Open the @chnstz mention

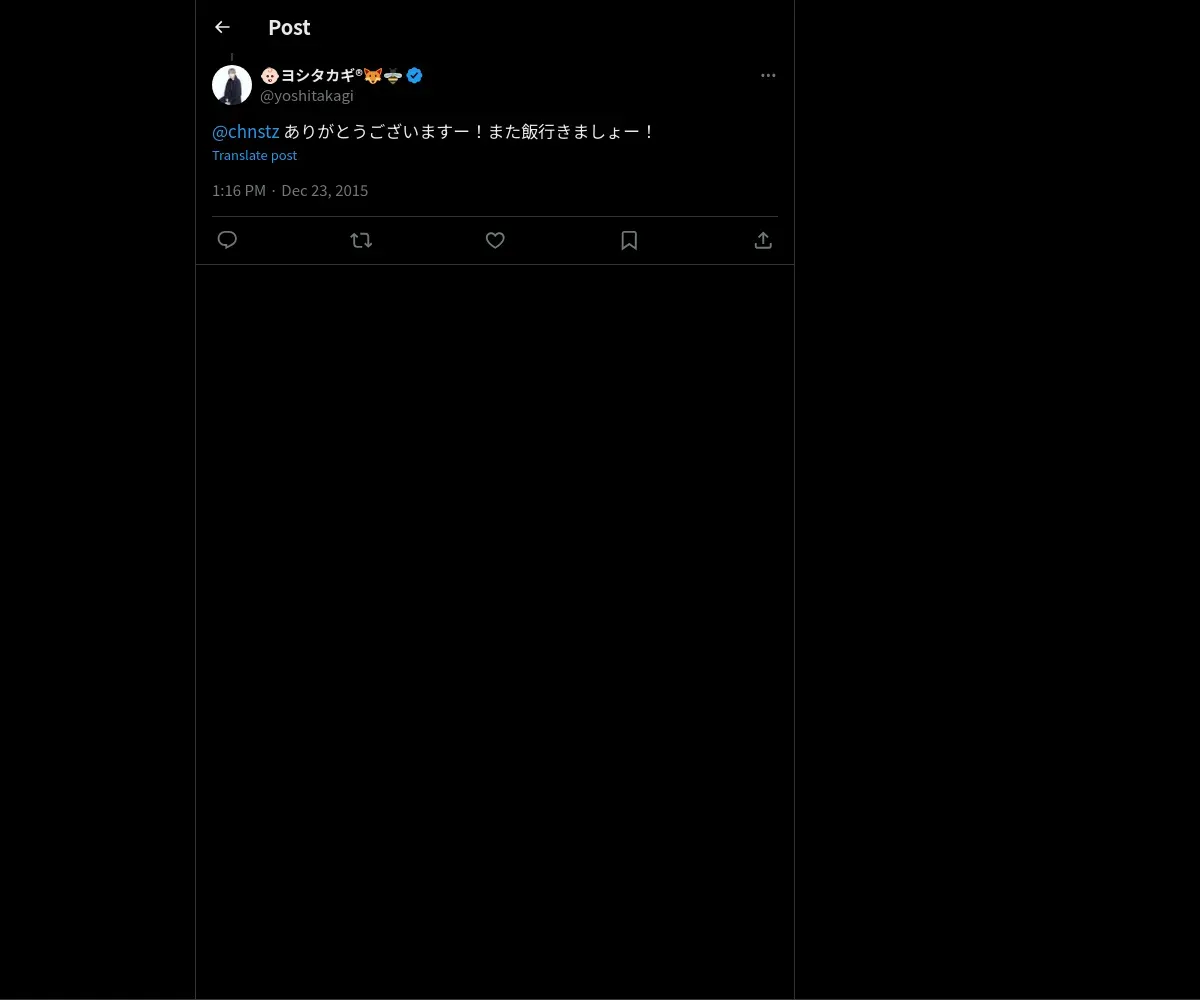pos(246,132)
